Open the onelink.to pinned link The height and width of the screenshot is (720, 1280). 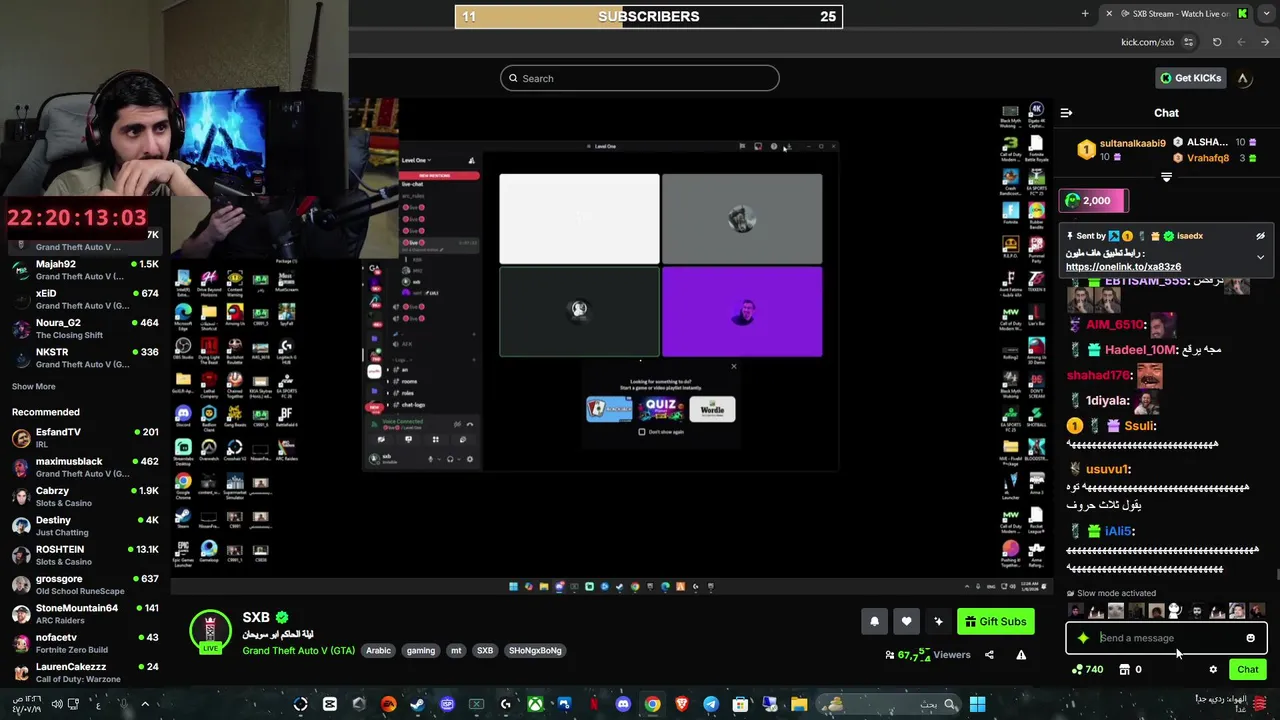pyautogui.click(x=1123, y=267)
